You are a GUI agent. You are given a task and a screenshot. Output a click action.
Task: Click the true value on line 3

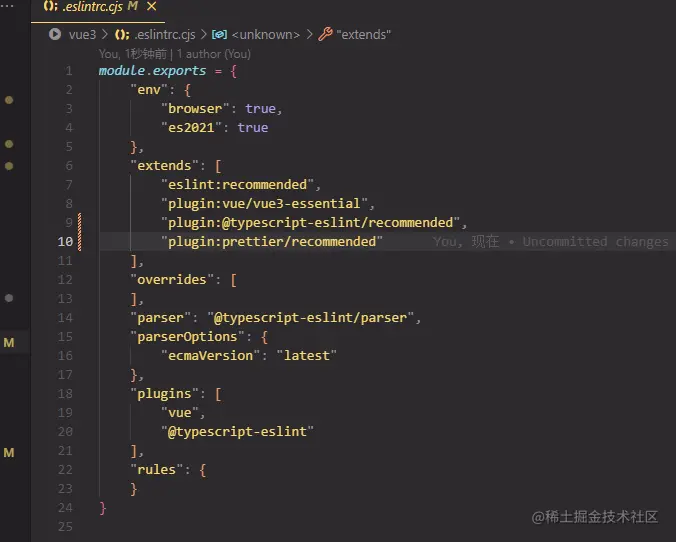(x=260, y=109)
